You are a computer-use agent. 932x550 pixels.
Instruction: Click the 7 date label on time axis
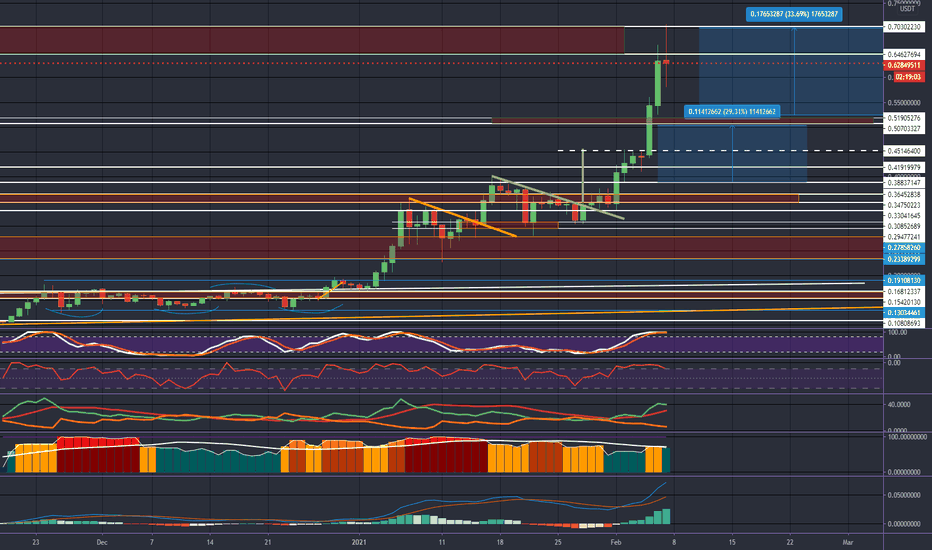coord(152,542)
